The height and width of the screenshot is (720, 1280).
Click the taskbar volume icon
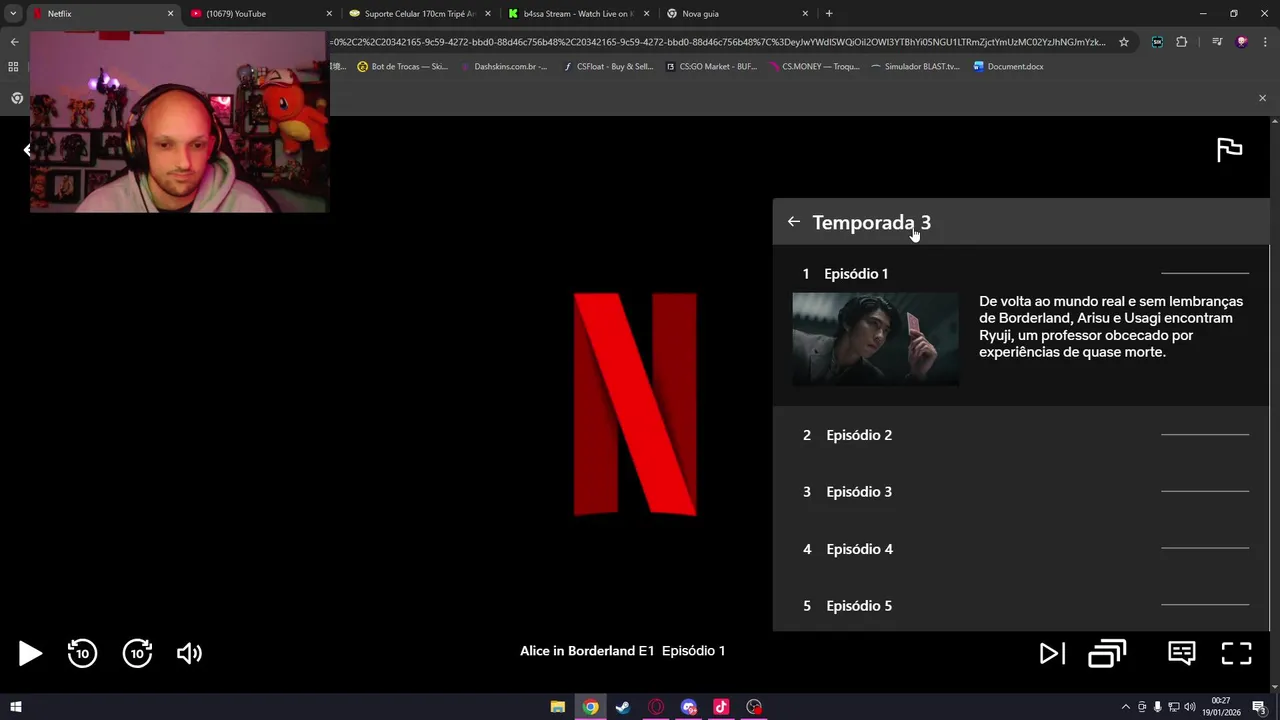(1189, 707)
